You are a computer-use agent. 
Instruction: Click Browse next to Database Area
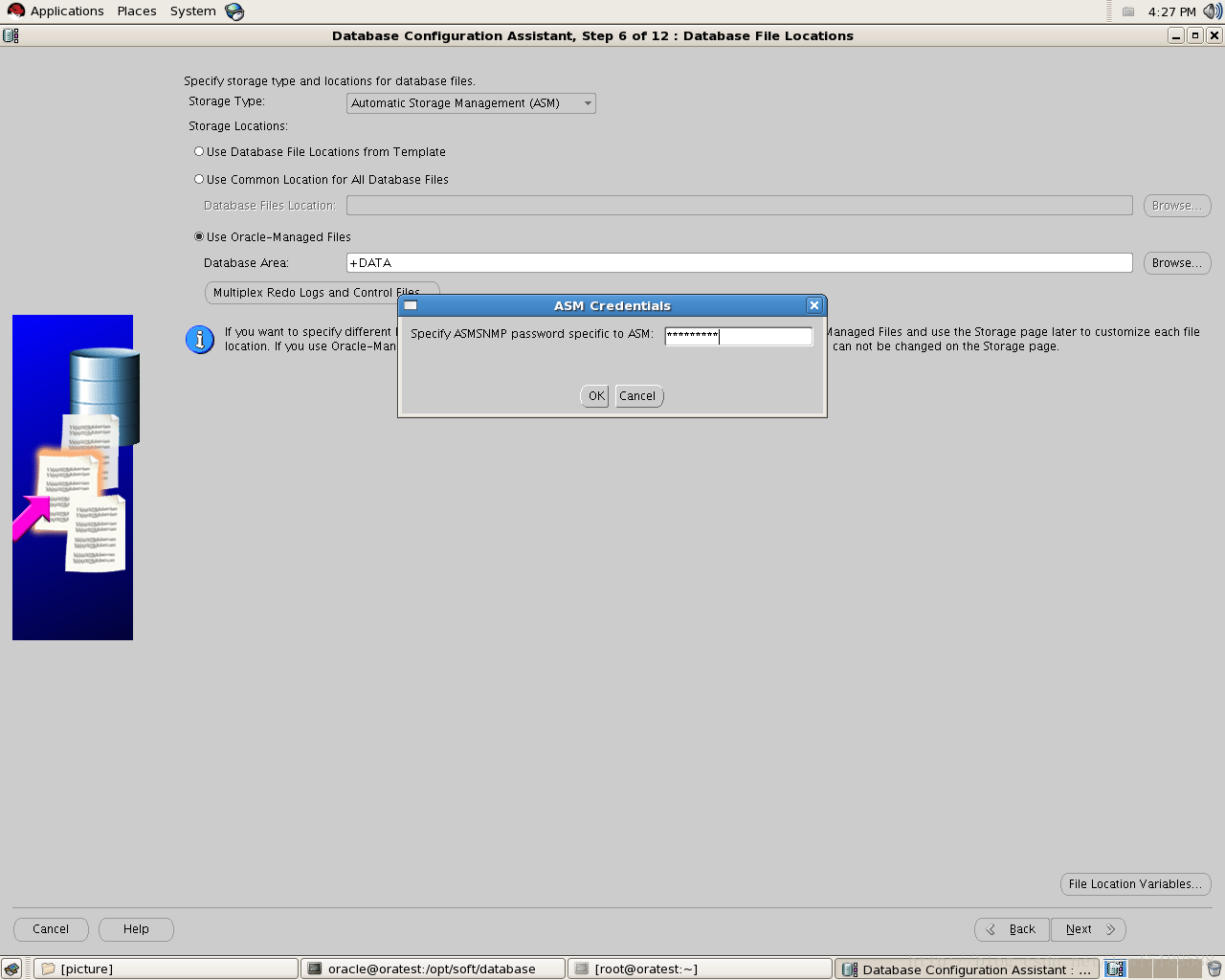(x=1177, y=263)
